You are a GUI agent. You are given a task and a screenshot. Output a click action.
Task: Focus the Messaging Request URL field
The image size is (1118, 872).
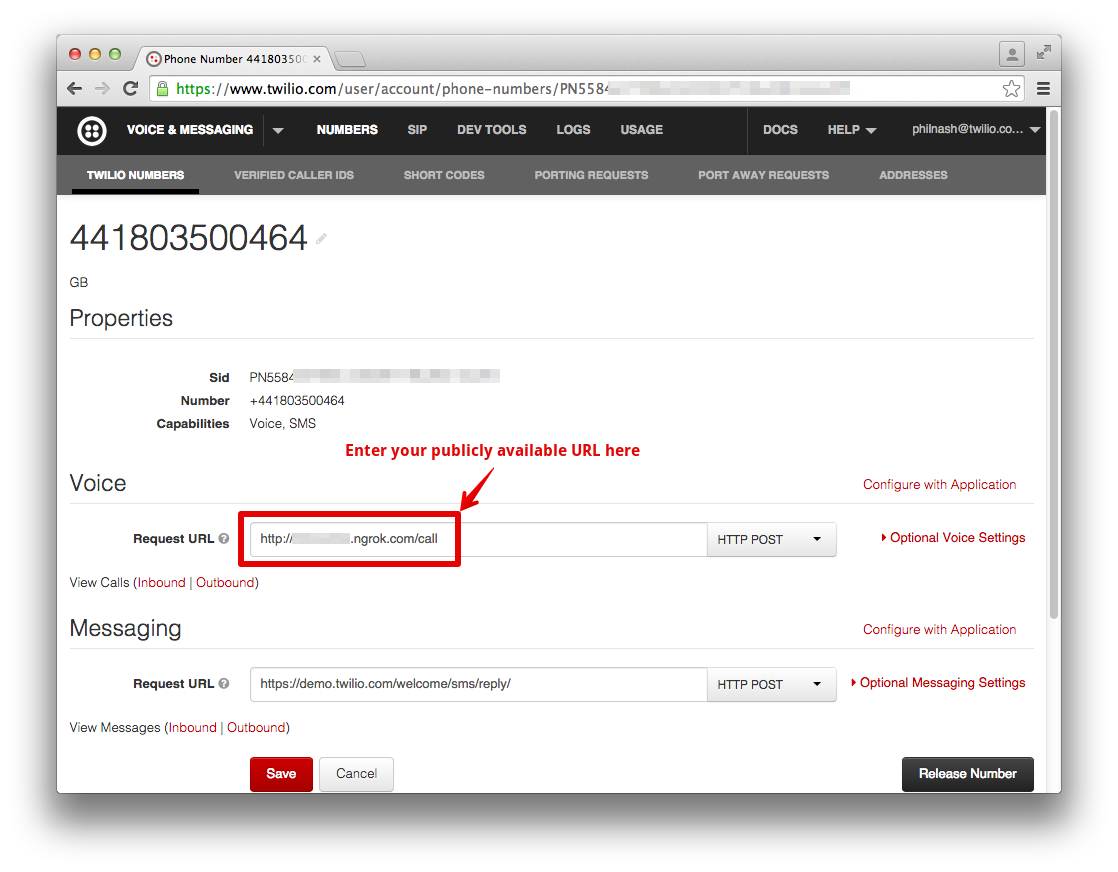point(478,684)
